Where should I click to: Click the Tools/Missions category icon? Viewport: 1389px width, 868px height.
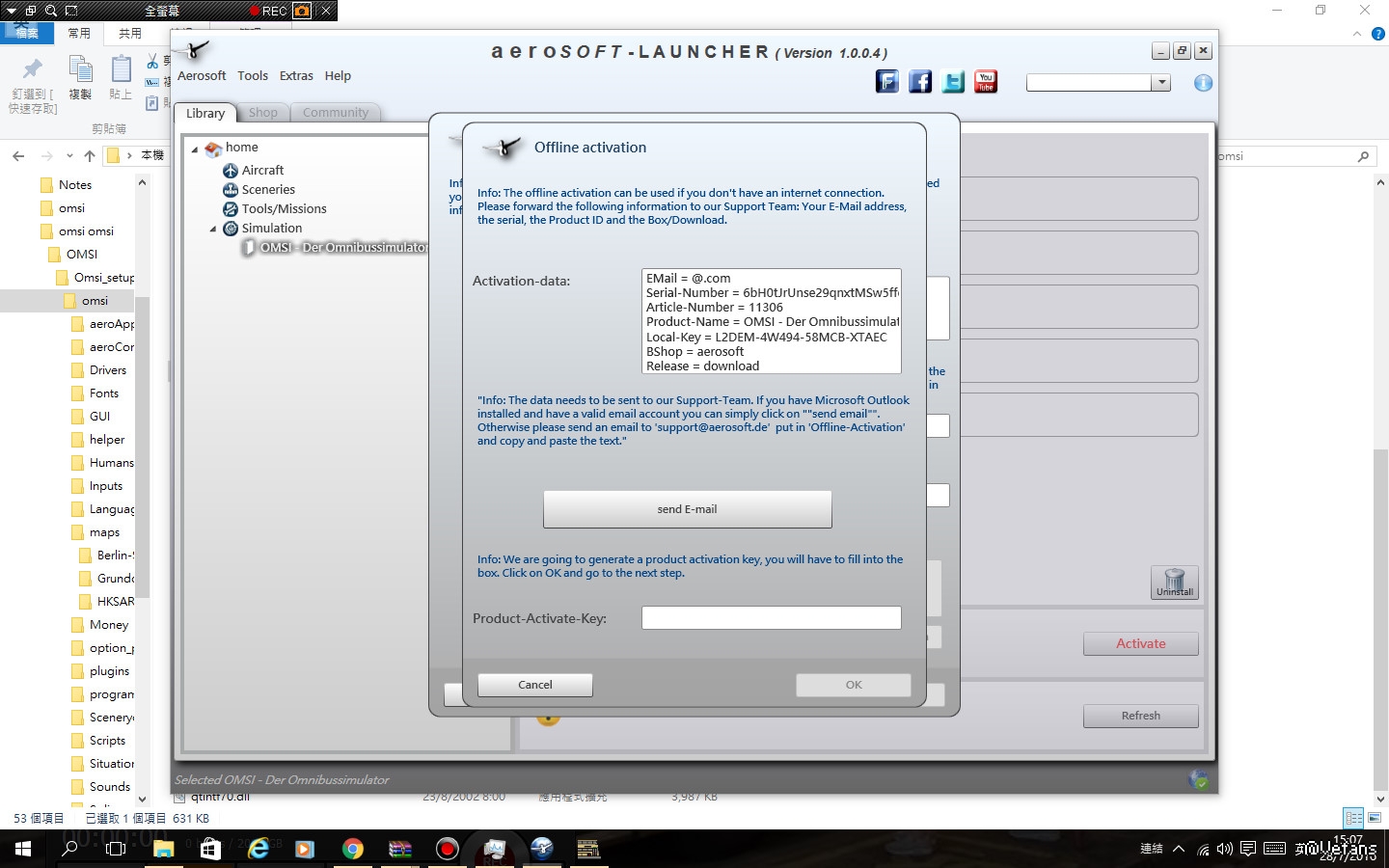(231, 209)
